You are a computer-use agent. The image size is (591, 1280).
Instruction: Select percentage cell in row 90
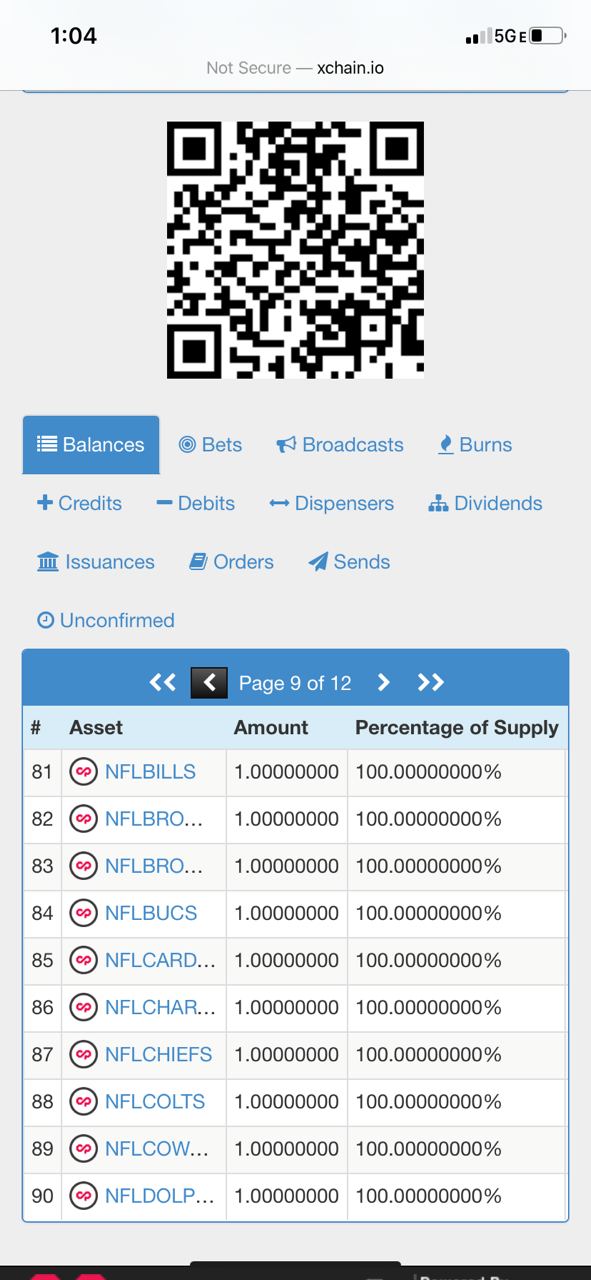coord(457,1196)
